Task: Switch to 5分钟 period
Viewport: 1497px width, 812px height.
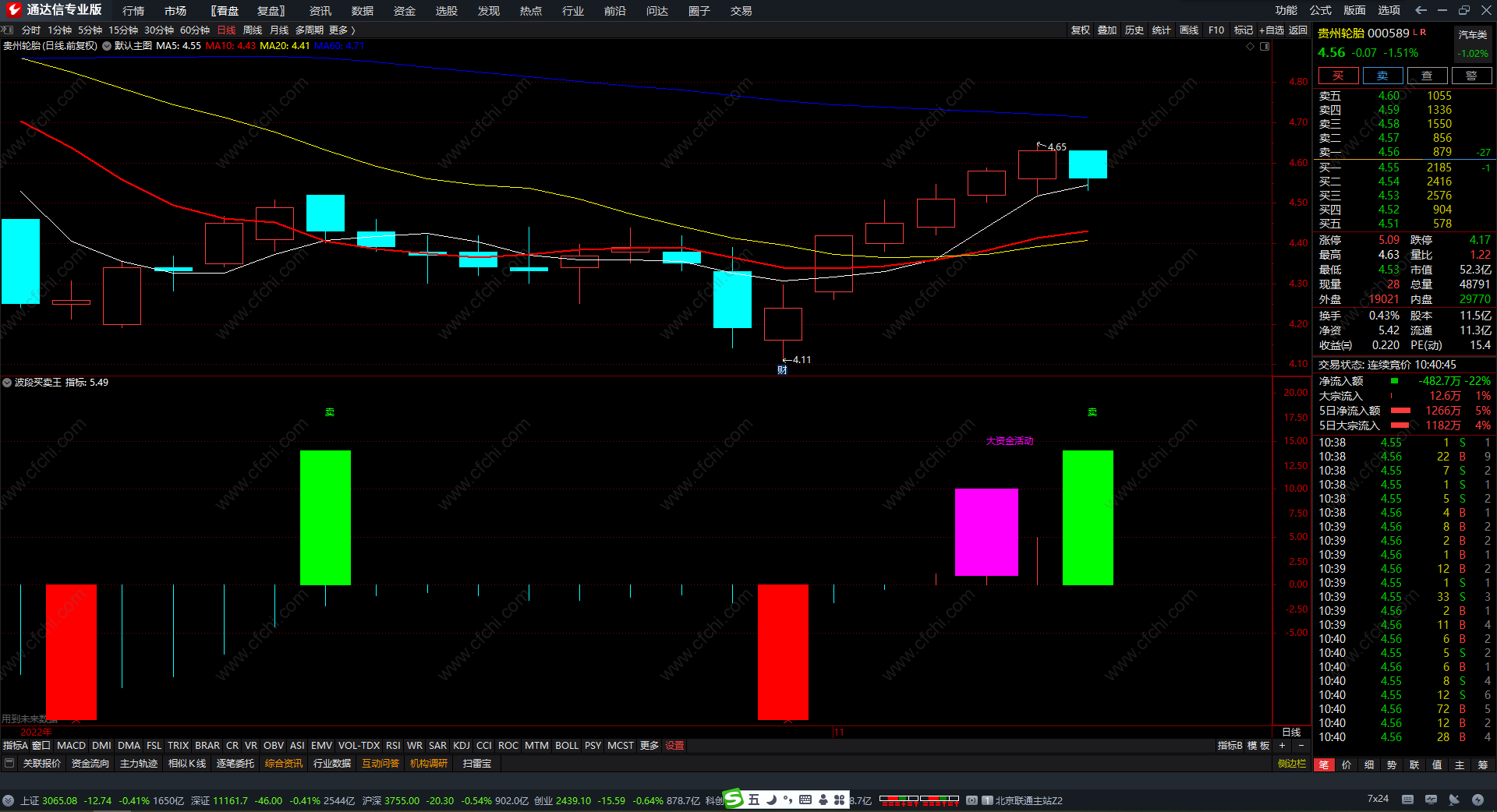Action: 90,30
